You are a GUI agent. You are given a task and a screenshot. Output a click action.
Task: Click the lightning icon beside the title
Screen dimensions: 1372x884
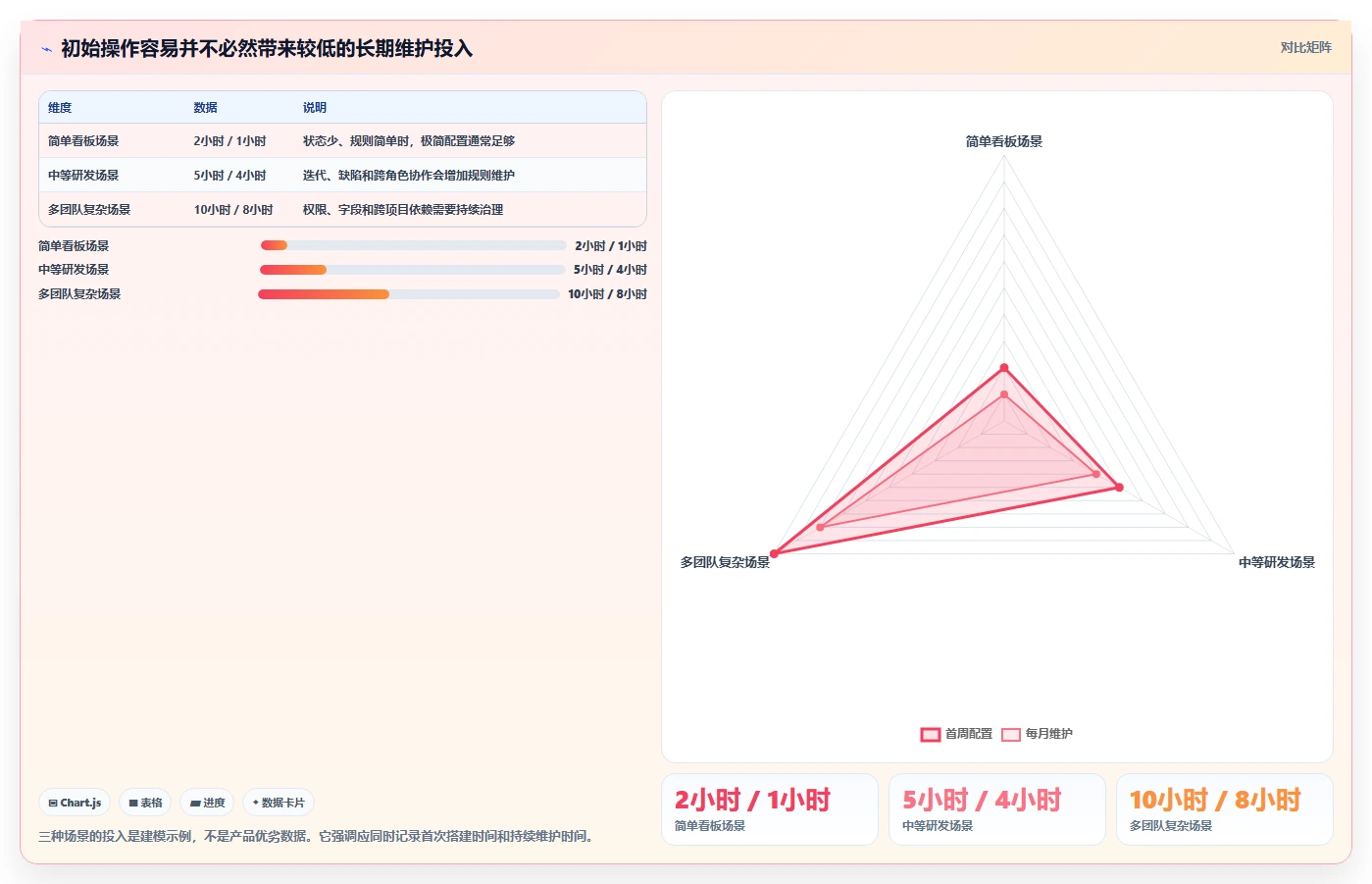pyautogui.click(x=46, y=49)
